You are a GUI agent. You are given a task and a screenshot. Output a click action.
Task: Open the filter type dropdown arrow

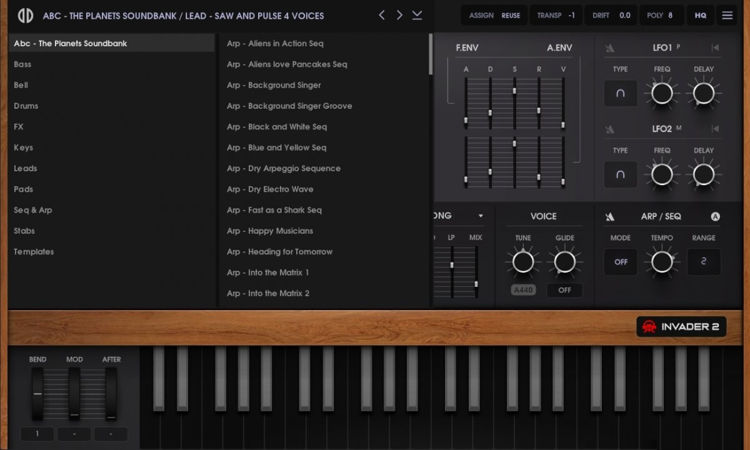481,216
